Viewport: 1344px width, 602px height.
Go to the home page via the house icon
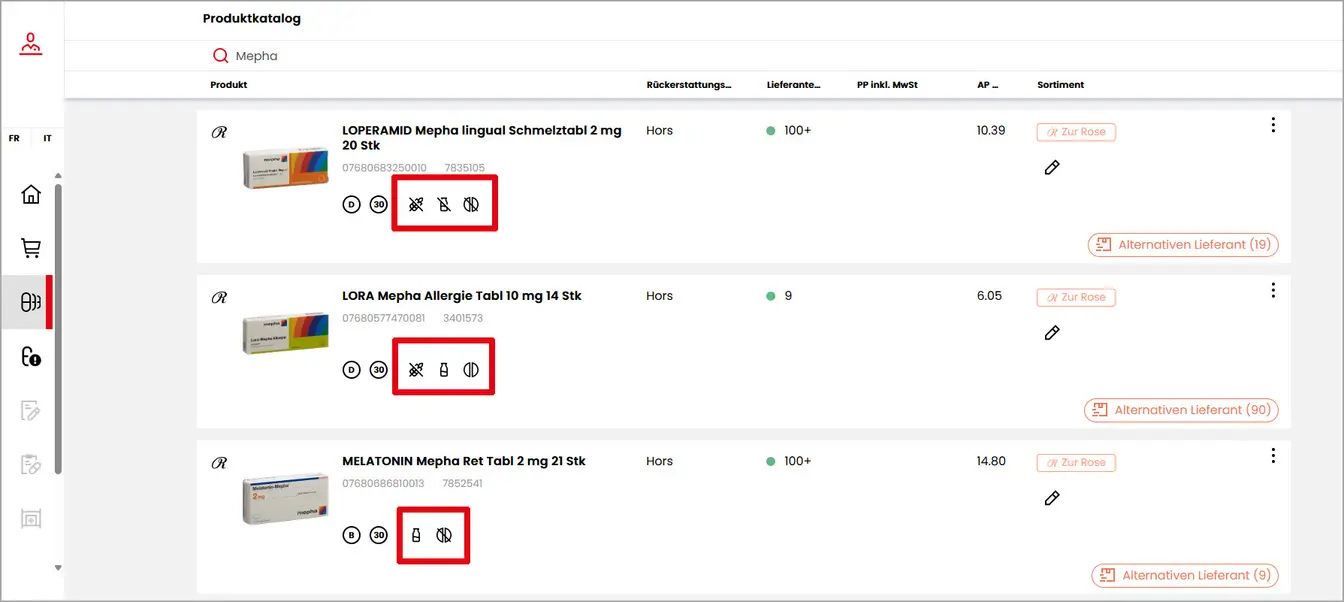pos(31,194)
